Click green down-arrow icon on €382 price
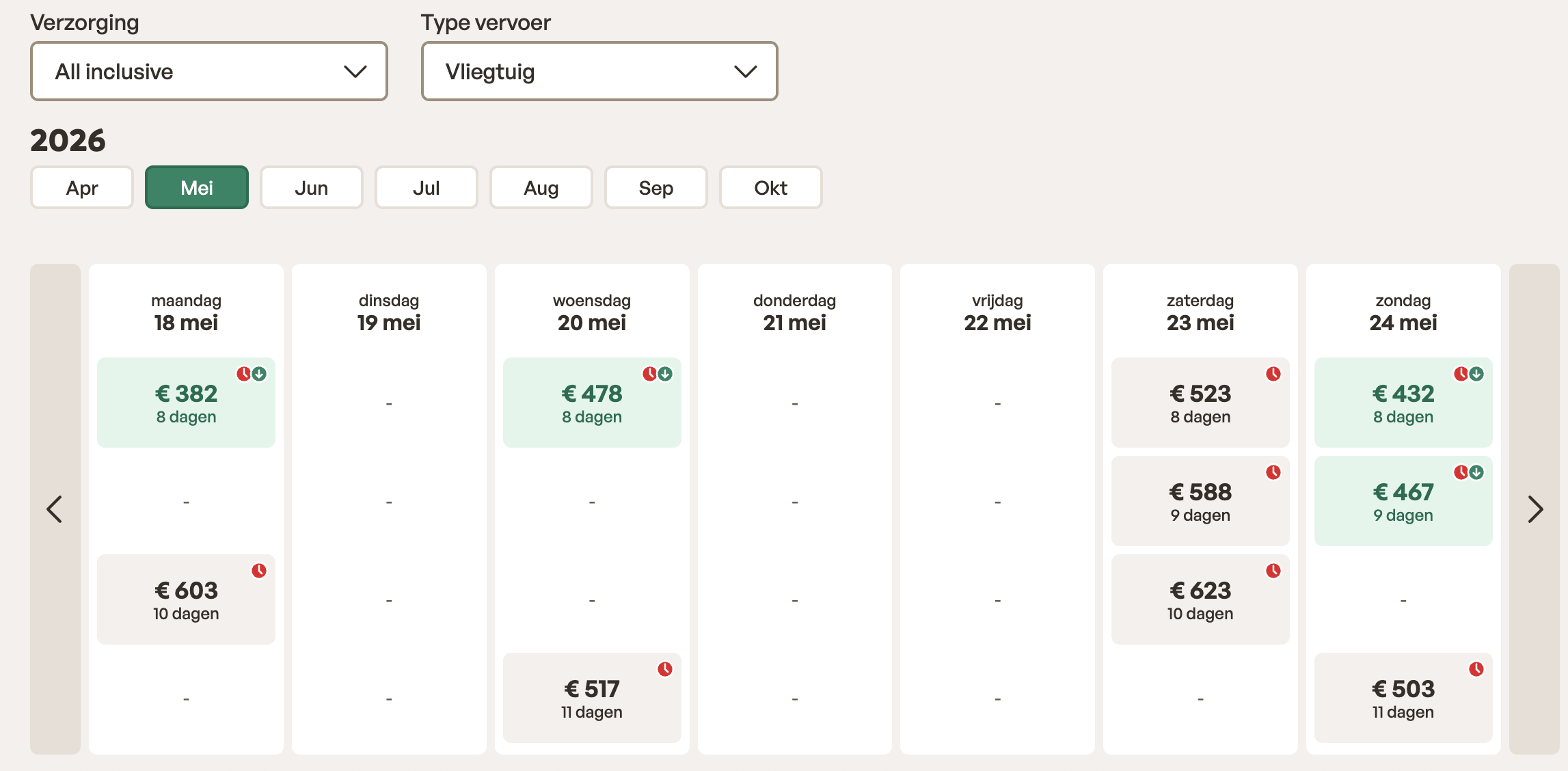The image size is (1568, 771). [x=260, y=374]
